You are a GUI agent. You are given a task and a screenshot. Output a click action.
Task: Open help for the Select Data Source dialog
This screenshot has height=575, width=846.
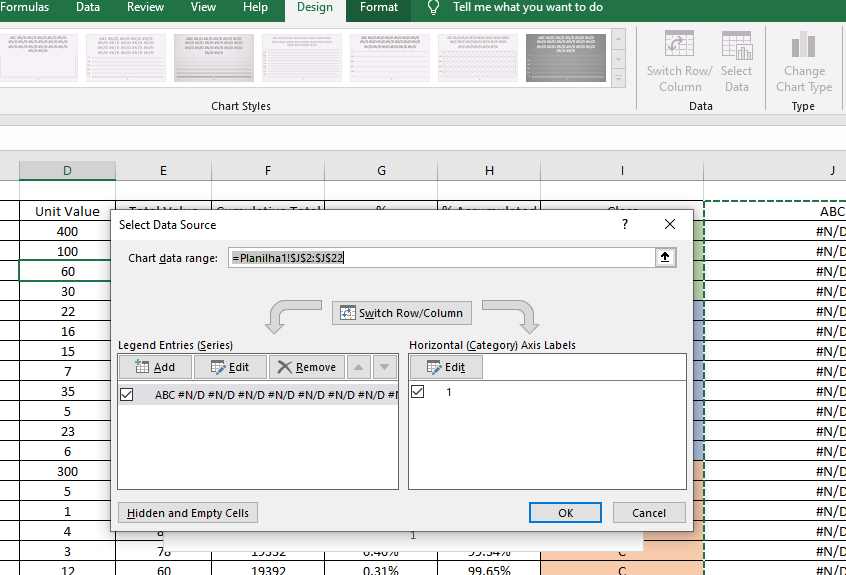625,224
